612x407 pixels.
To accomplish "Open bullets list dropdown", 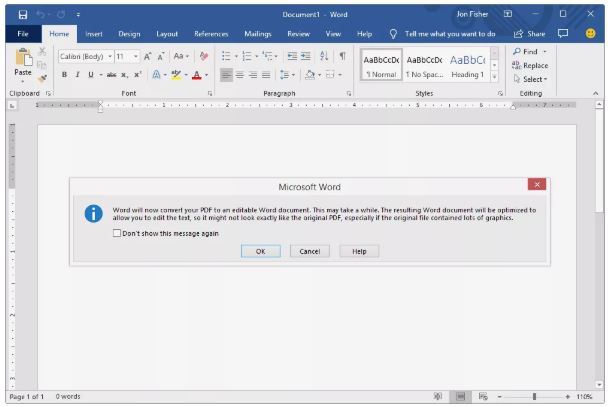I will coord(236,57).
